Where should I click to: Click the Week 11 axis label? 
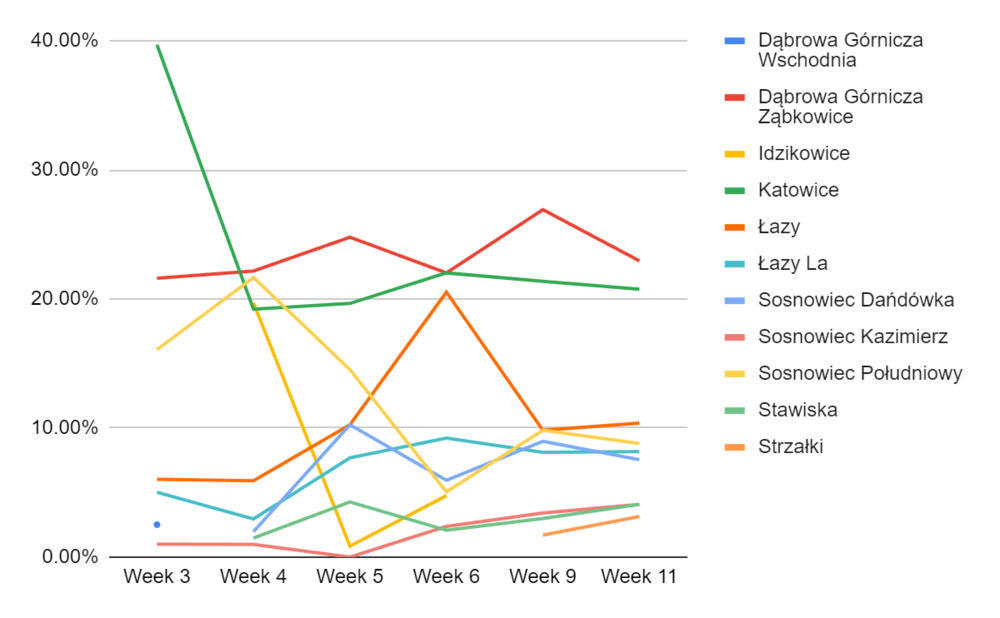[x=639, y=577]
